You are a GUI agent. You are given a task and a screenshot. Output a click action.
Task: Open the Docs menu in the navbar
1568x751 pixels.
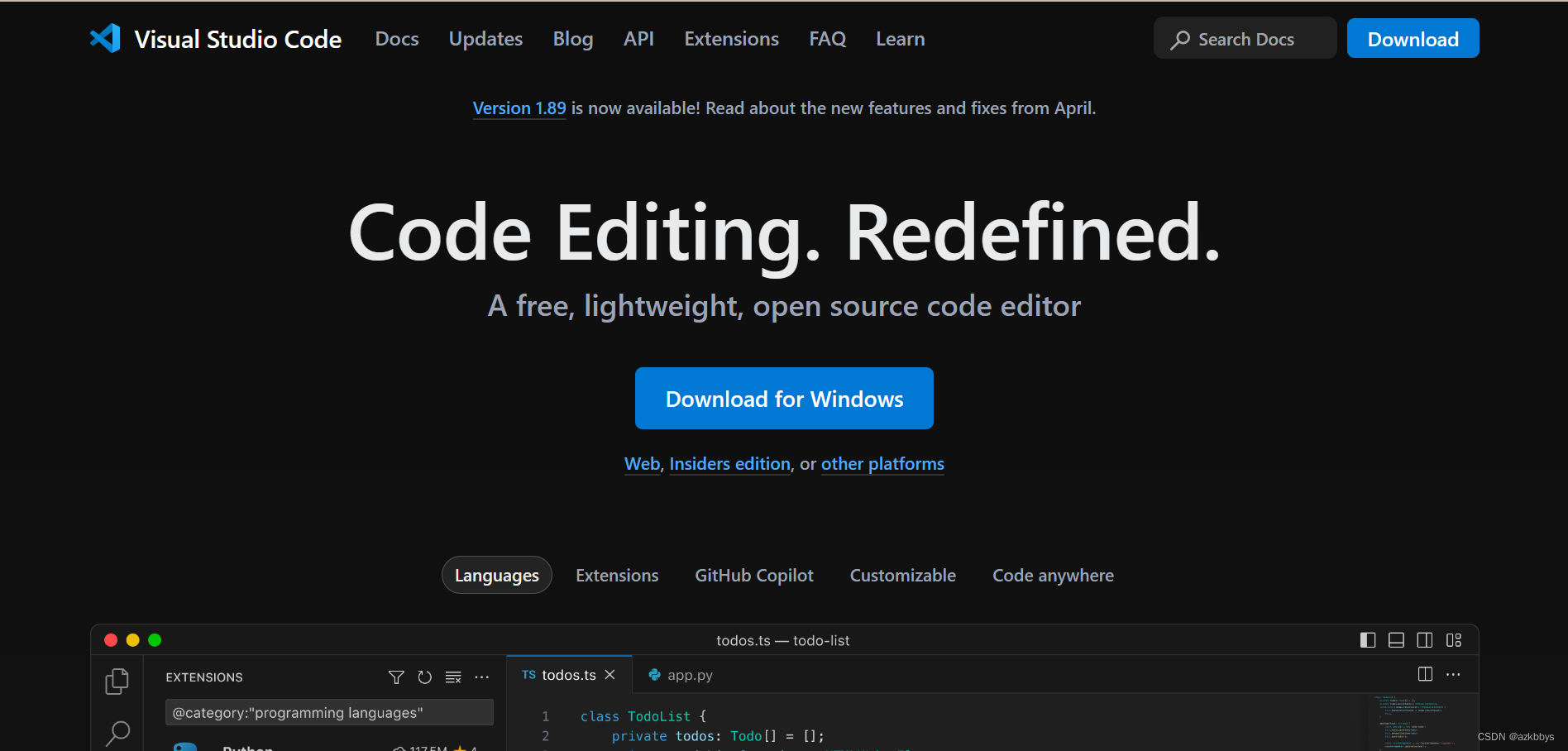397,38
